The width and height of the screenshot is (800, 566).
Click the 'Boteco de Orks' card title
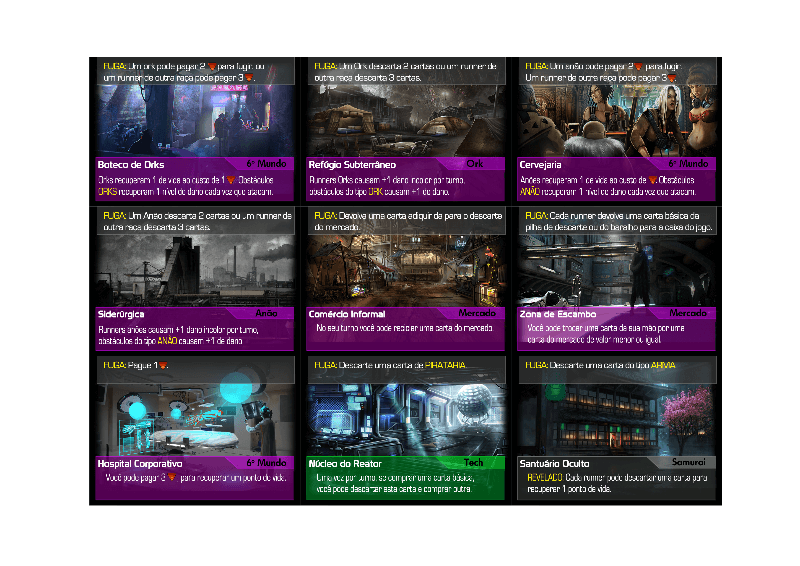131,165
